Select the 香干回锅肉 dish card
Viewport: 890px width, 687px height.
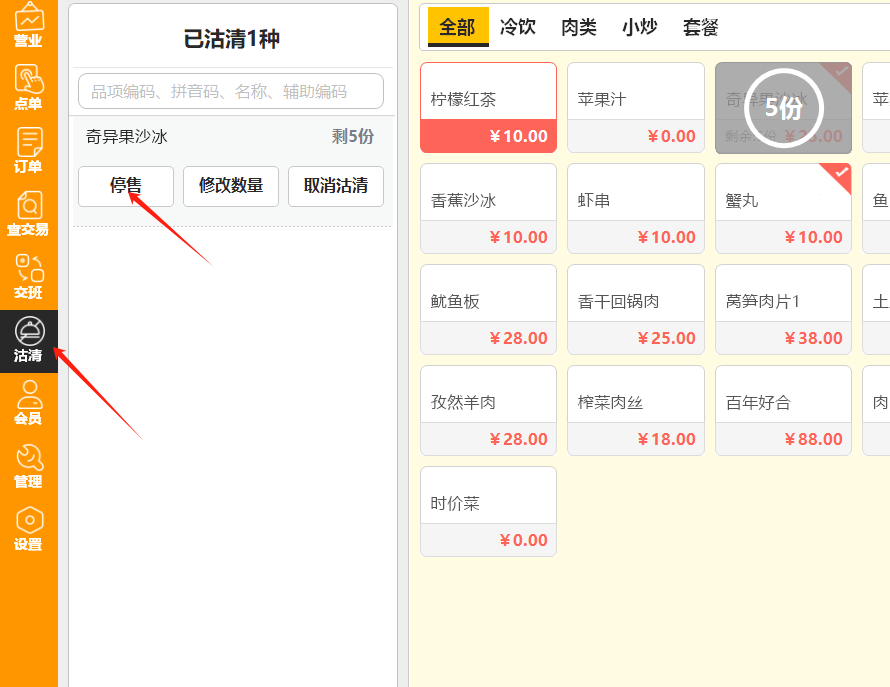click(636, 309)
